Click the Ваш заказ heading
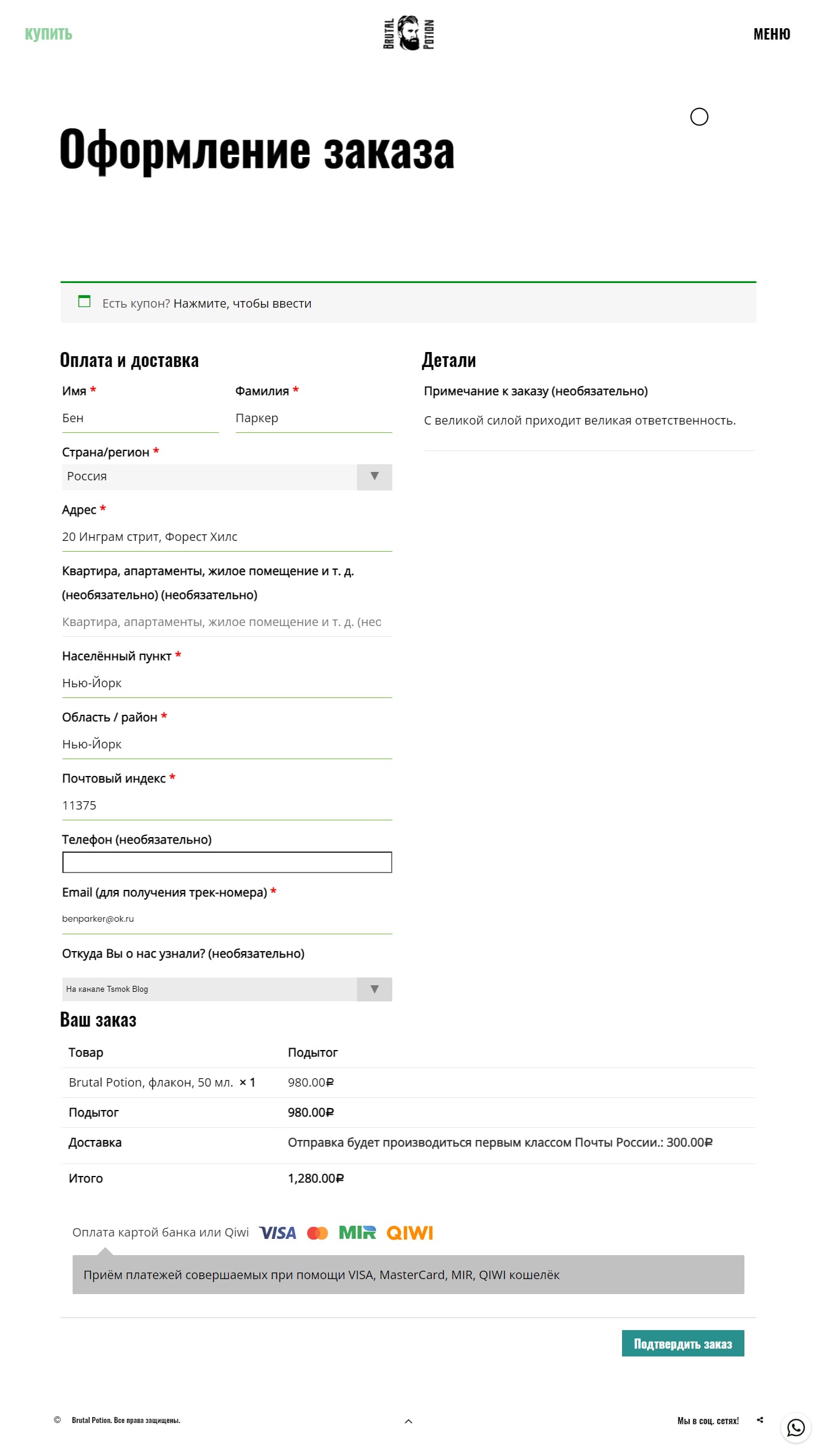This screenshot has height=1456, width=817. 98,1020
